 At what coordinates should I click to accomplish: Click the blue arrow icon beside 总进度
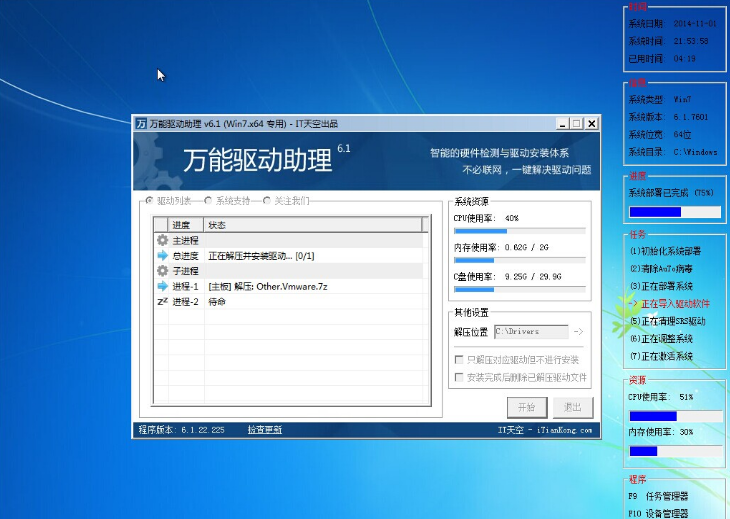pyautogui.click(x=162, y=256)
